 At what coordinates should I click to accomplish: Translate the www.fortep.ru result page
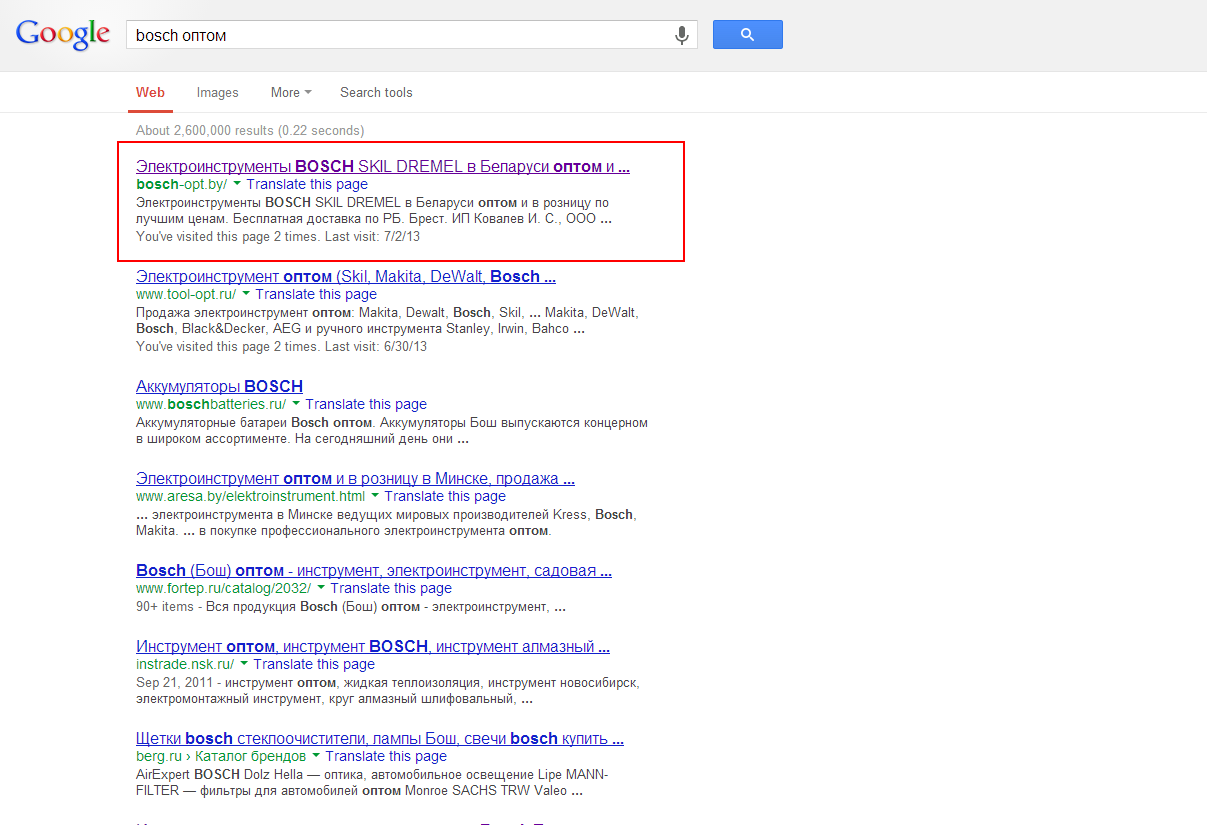(x=391, y=588)
